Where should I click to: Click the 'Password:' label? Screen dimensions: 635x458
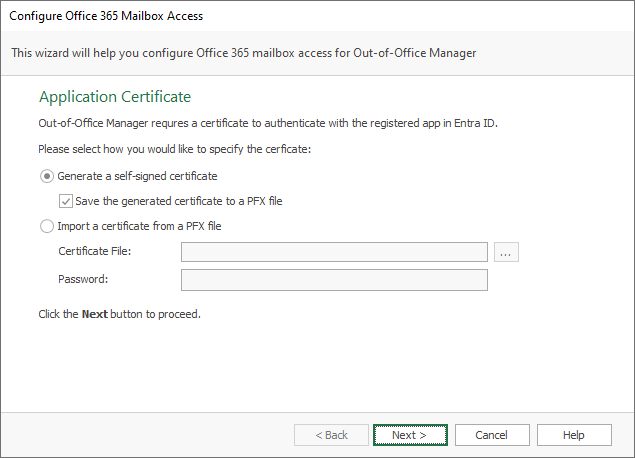(x=83, y=279)
